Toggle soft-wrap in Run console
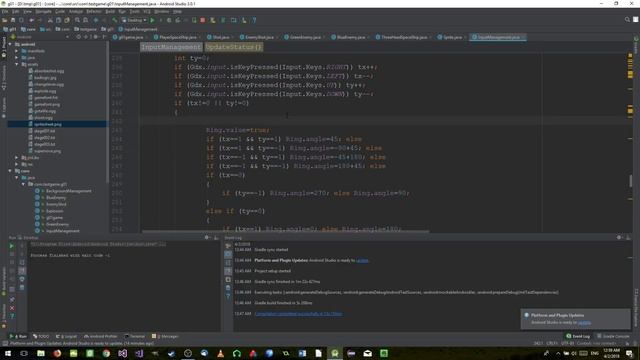 coord(22,262)
